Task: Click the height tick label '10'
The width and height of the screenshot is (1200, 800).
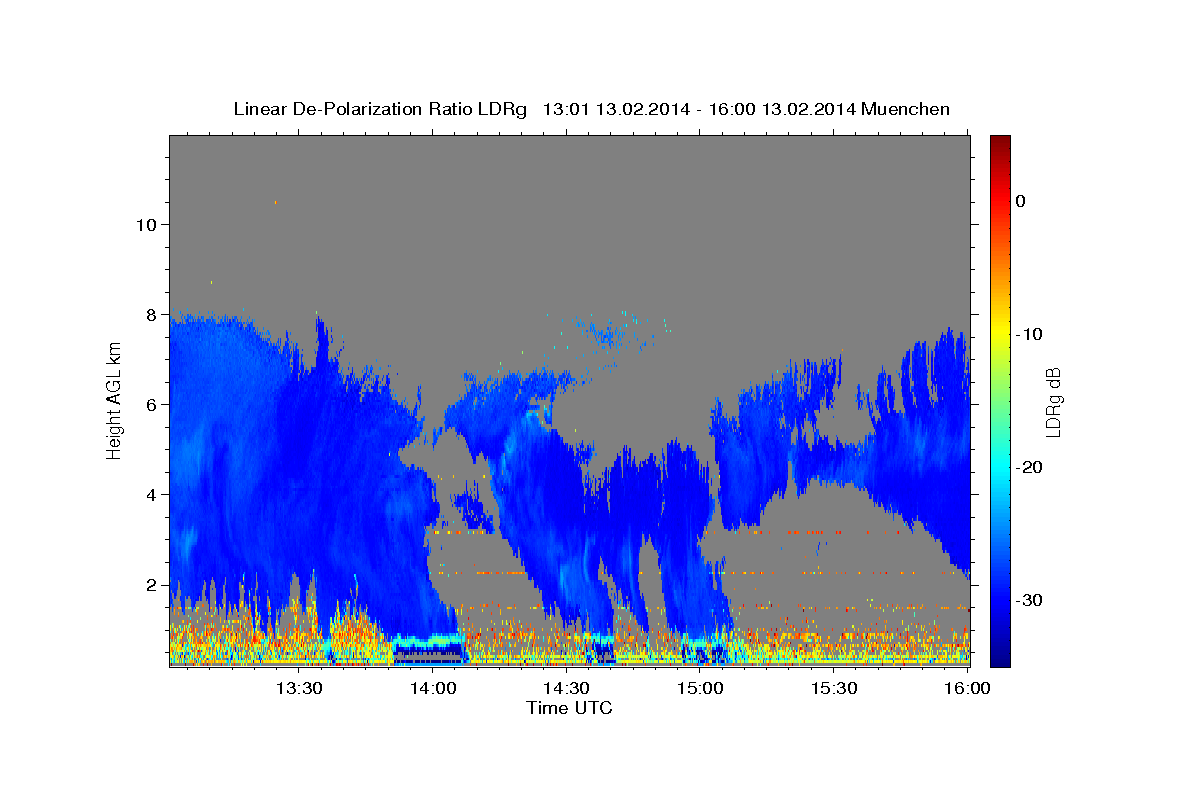Action: point(146,224)
